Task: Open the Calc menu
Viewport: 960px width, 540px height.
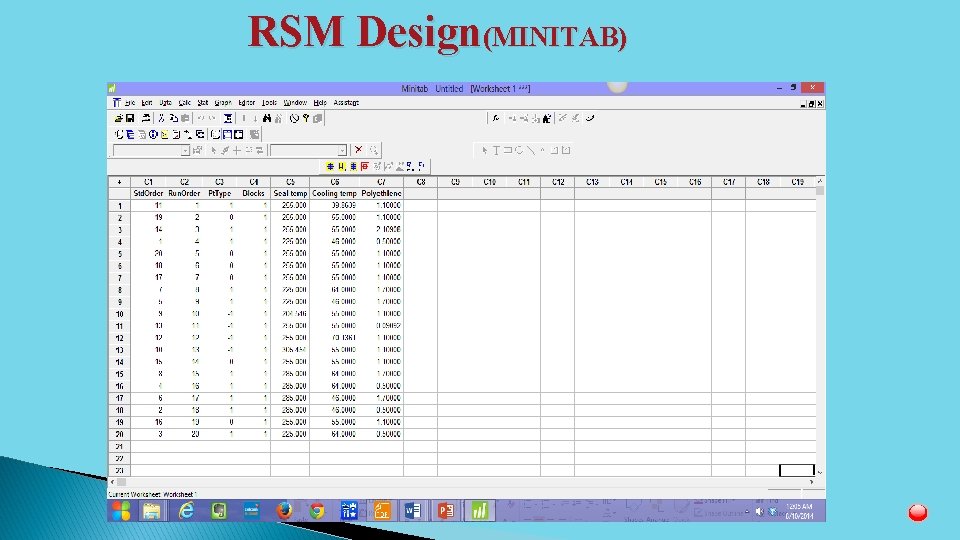Action: (184, 103)
